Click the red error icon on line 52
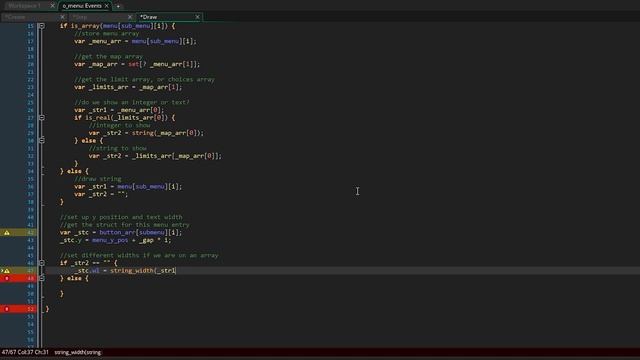Viewport: 640px width, 360px height. [7, 309]
